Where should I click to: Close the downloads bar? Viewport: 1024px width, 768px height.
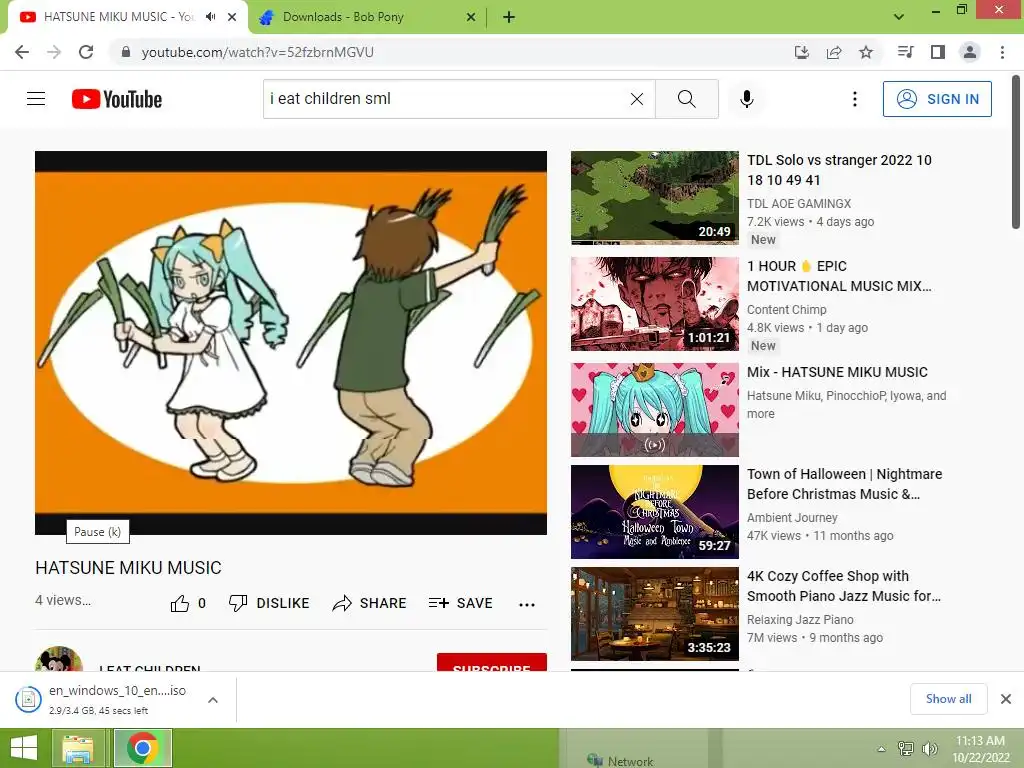1006,699
